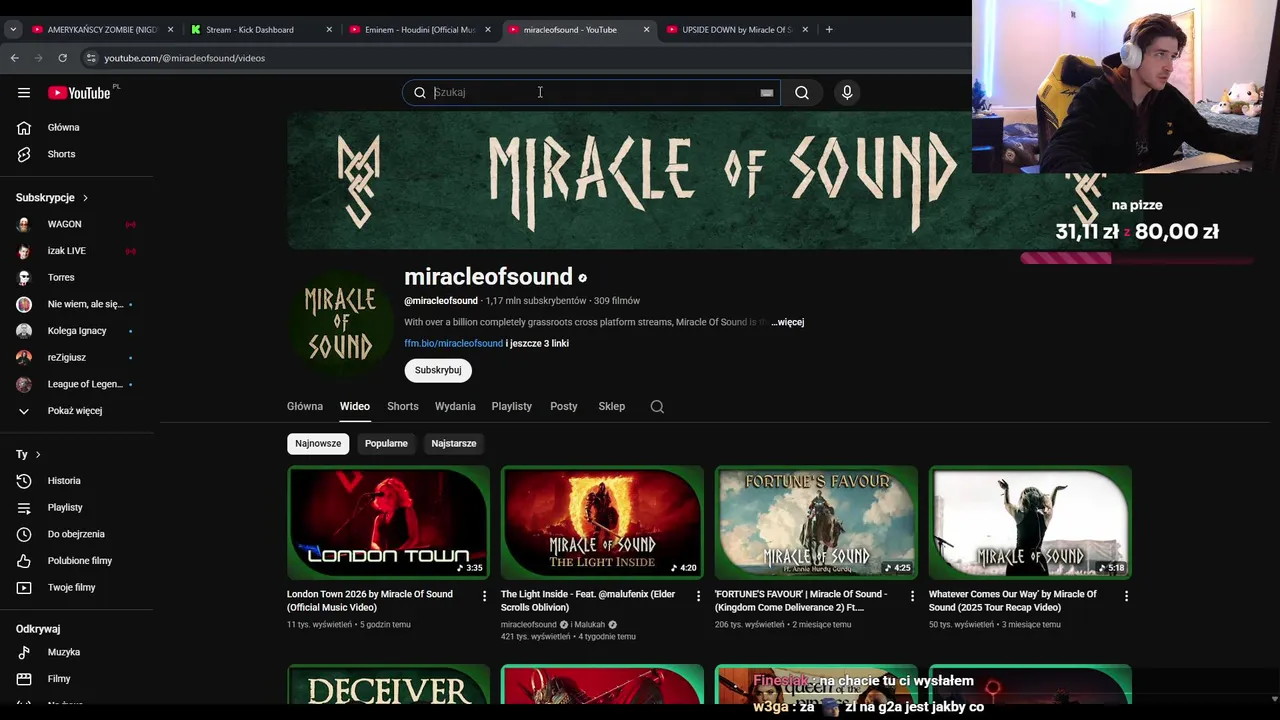The image size is (1280, 720).
Task: Open the i jeszcze 3 linki text
Action: (x=537, y=343)
